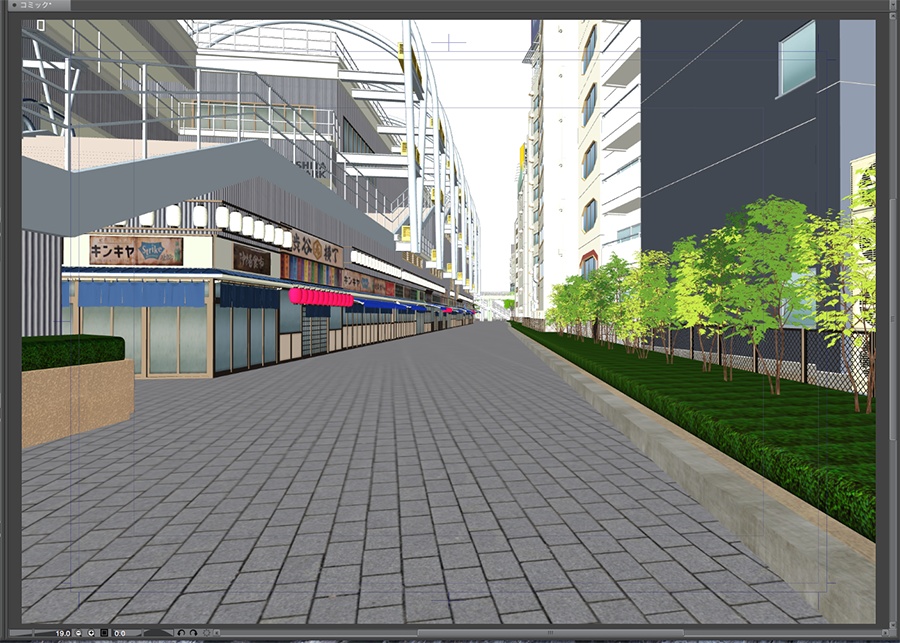Select the Zoom Out magnifier icon
This screenshot has height=643, width=900.
pyautogui.click(x=77, y=632)
